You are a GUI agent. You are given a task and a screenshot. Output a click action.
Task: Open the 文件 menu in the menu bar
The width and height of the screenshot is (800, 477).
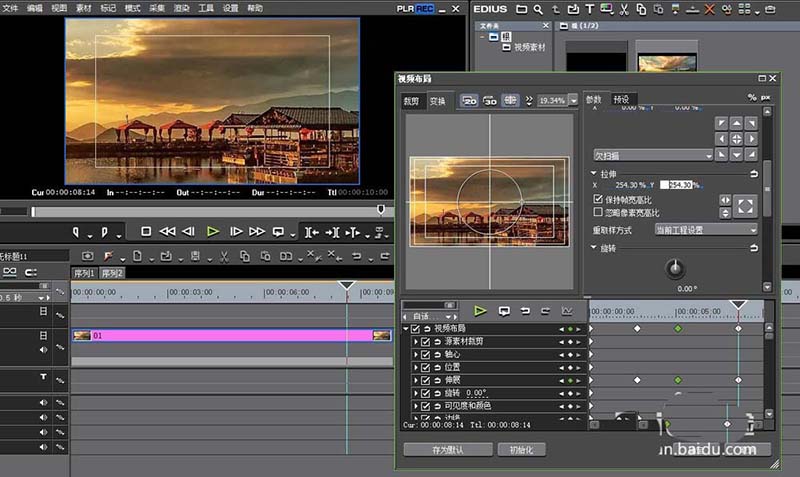tap(10, 7)
